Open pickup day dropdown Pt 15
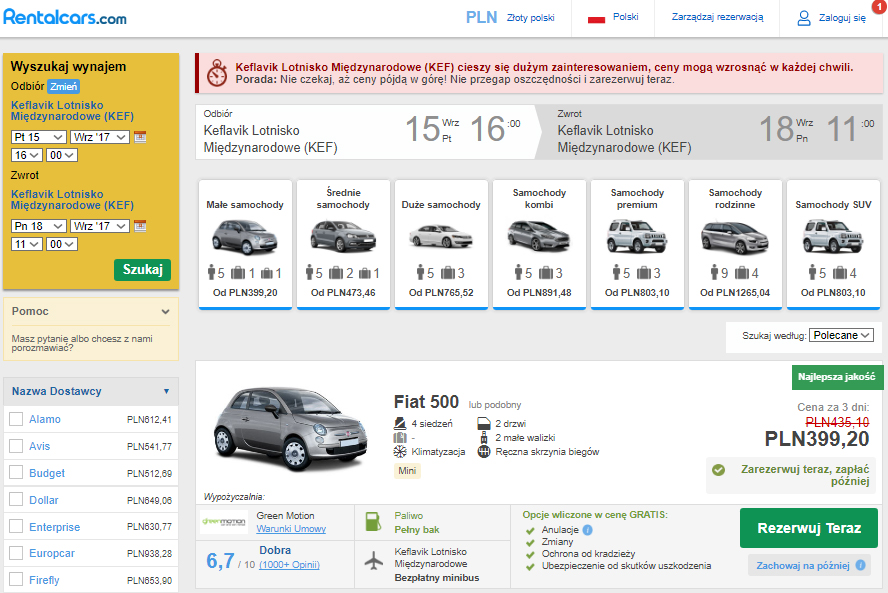The image size is (888, 593). 39,137
